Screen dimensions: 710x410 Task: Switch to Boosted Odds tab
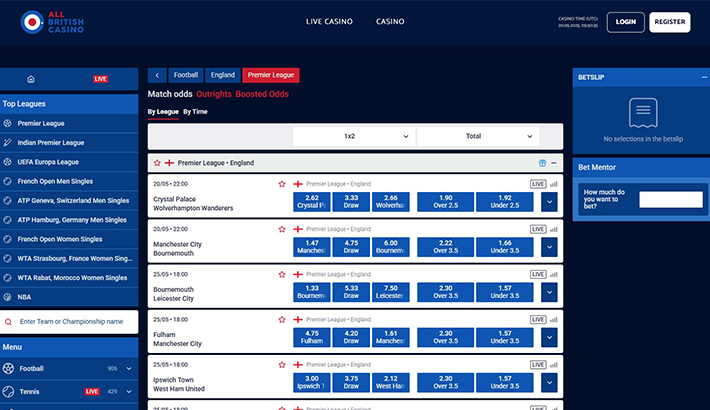(x=262, y=94)
